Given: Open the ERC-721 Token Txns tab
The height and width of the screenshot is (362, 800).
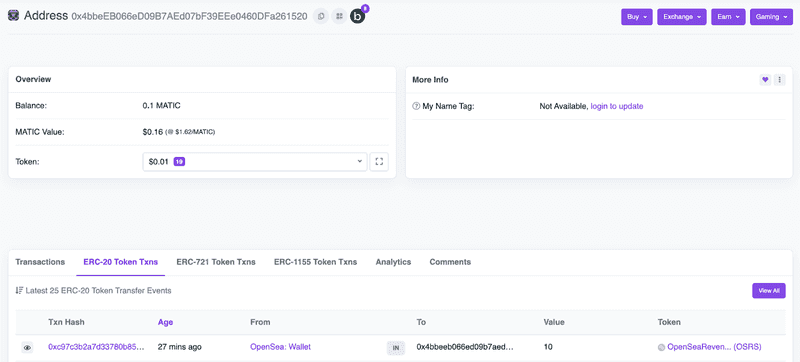Looking at the screenshot, I should click(x=216, y=262).
